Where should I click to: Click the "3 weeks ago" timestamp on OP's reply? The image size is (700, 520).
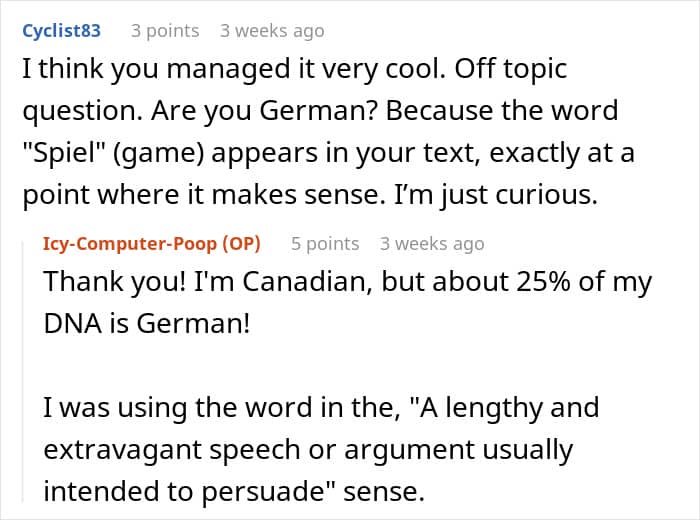432,244
